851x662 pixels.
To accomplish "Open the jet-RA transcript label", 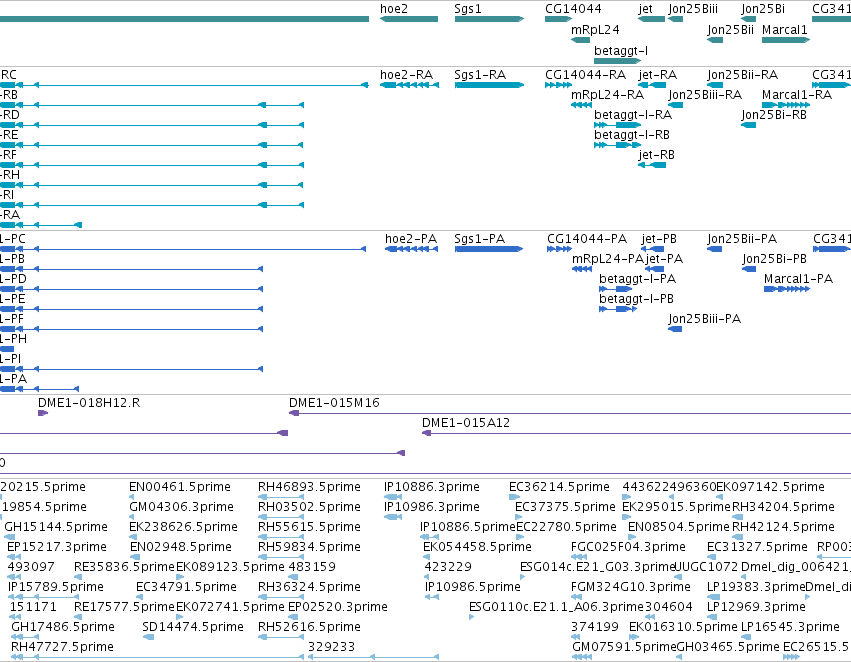I will point(658,75).
